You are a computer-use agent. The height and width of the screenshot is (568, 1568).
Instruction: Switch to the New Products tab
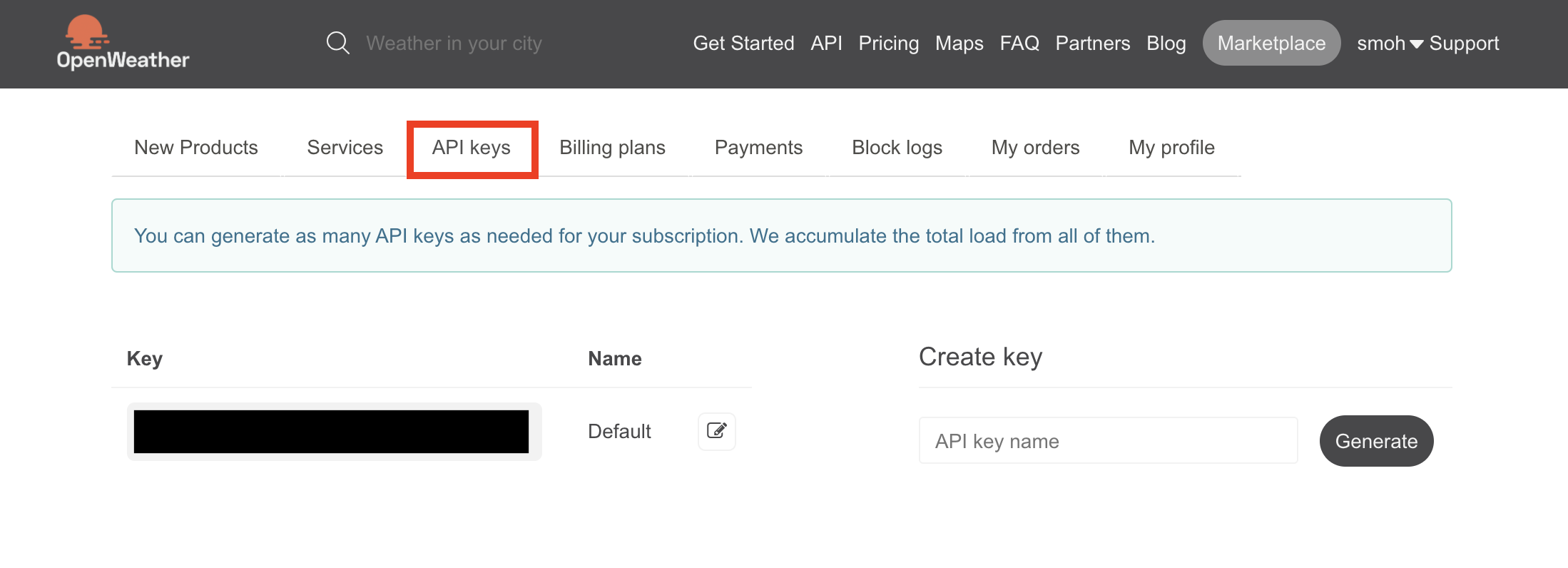coord(196,148)
